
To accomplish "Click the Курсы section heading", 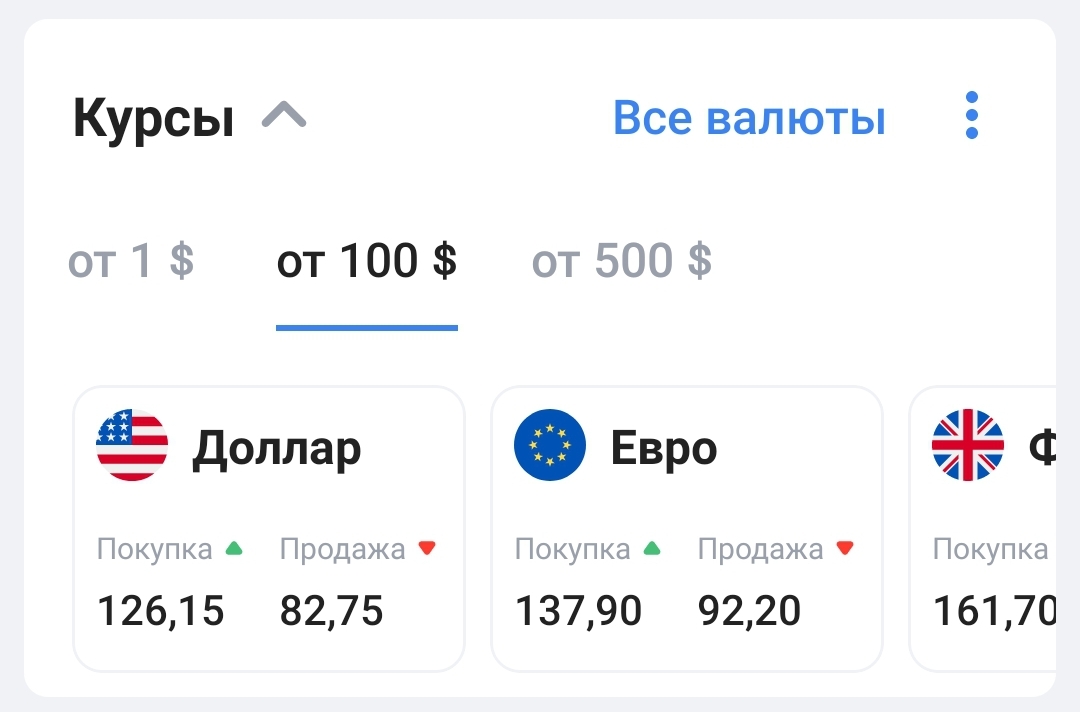I will pyautogui.click(x=154, y=120).
